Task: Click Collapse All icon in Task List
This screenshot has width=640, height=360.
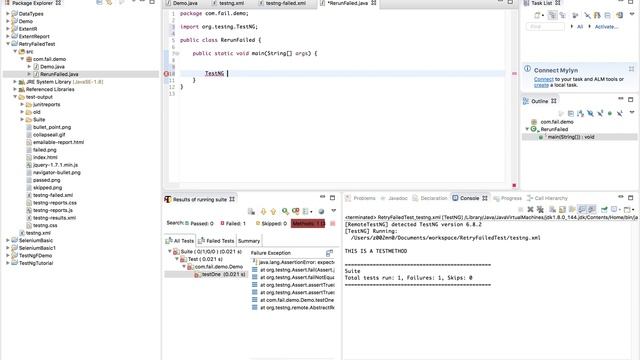Action: pyautogui.click(x=608, y=16)
